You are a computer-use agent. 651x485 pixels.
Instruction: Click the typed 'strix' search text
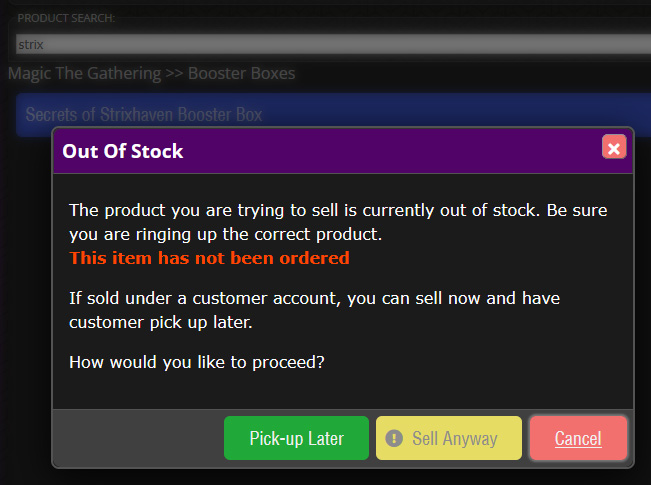point(31,44)
